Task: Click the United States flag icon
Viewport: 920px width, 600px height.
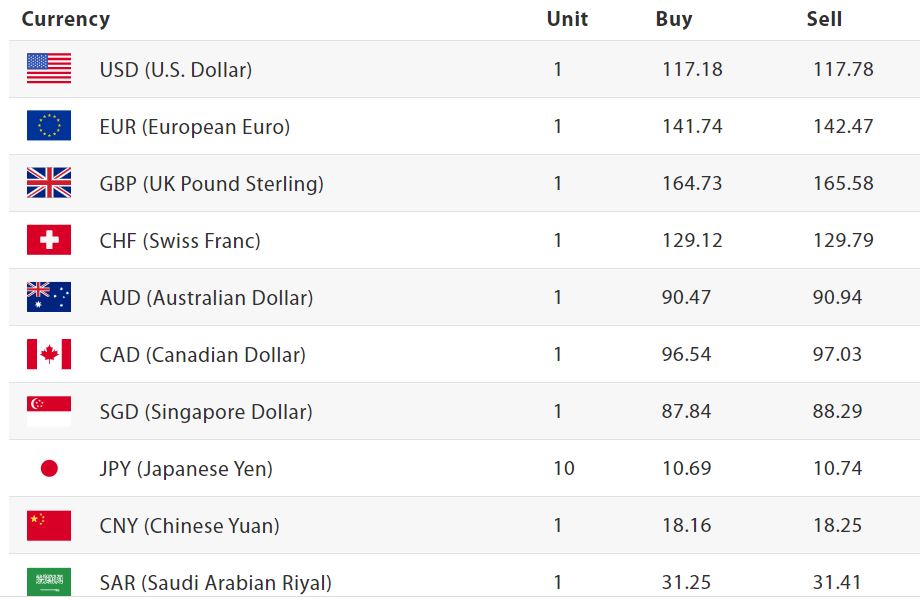Action: pyautogui.click(x=49, y=69)
